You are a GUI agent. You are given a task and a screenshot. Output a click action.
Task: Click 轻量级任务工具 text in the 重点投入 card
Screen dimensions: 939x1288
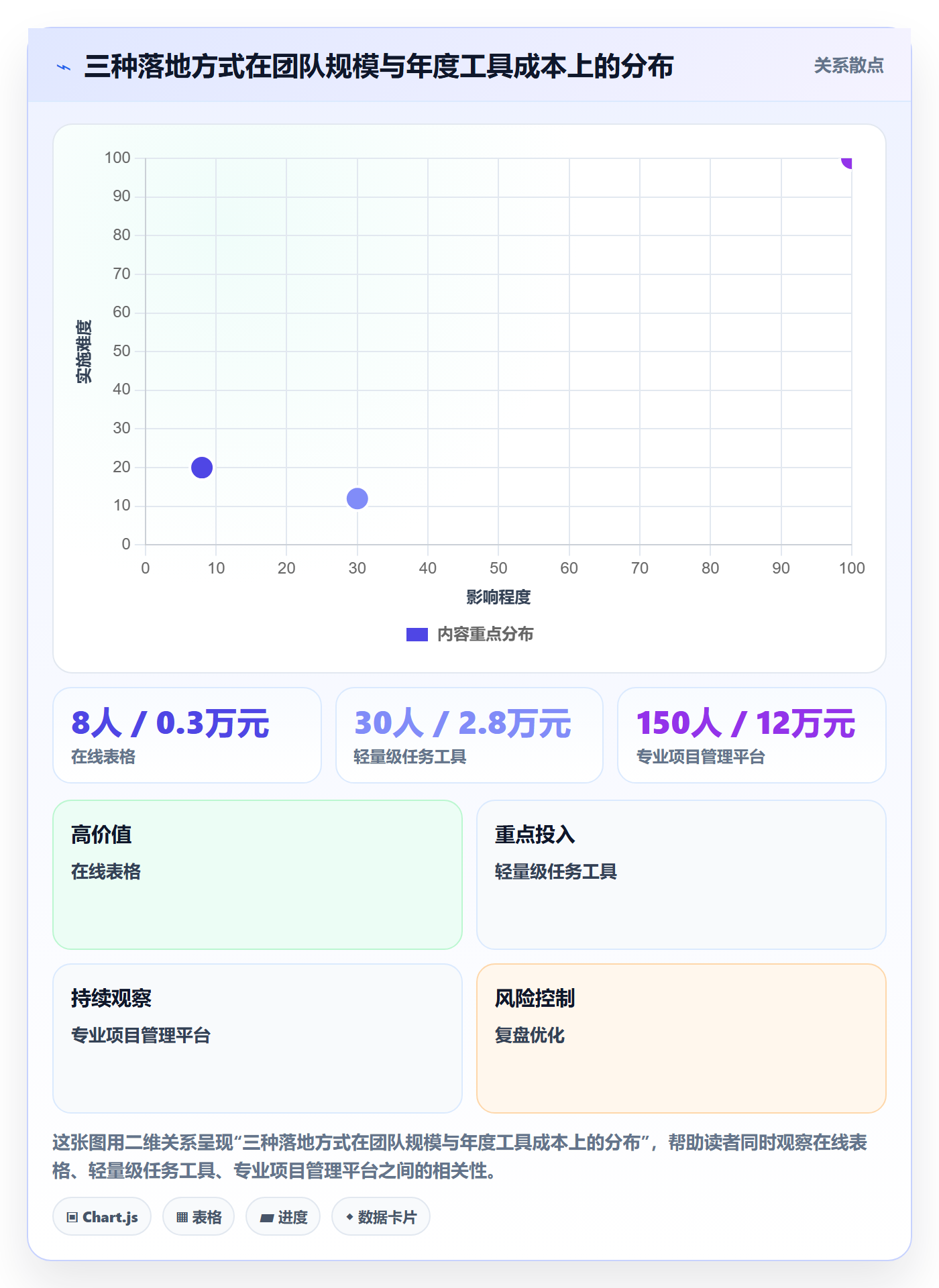(556, 871)
